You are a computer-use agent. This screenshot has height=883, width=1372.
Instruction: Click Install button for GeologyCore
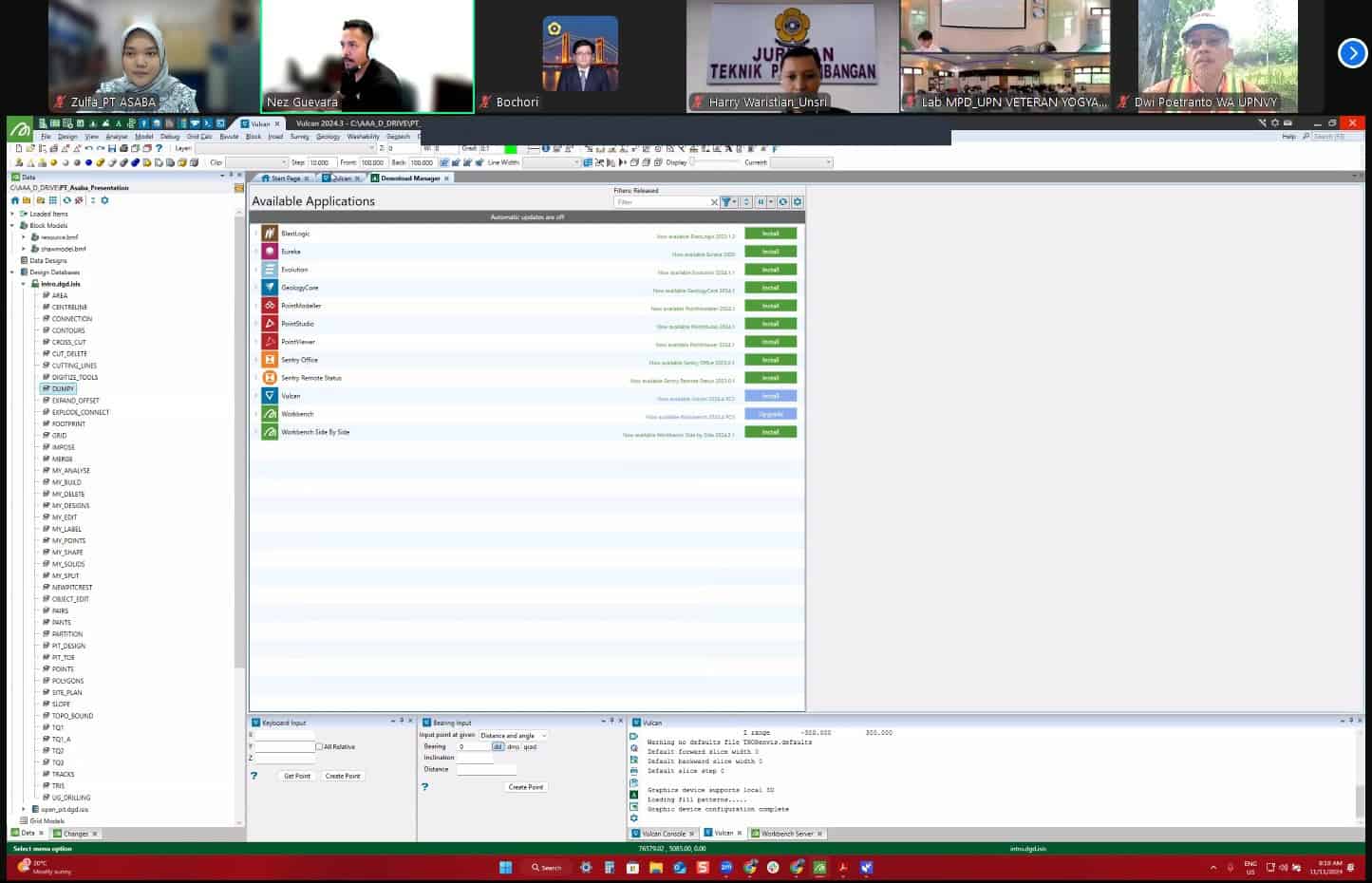point(770,288)
